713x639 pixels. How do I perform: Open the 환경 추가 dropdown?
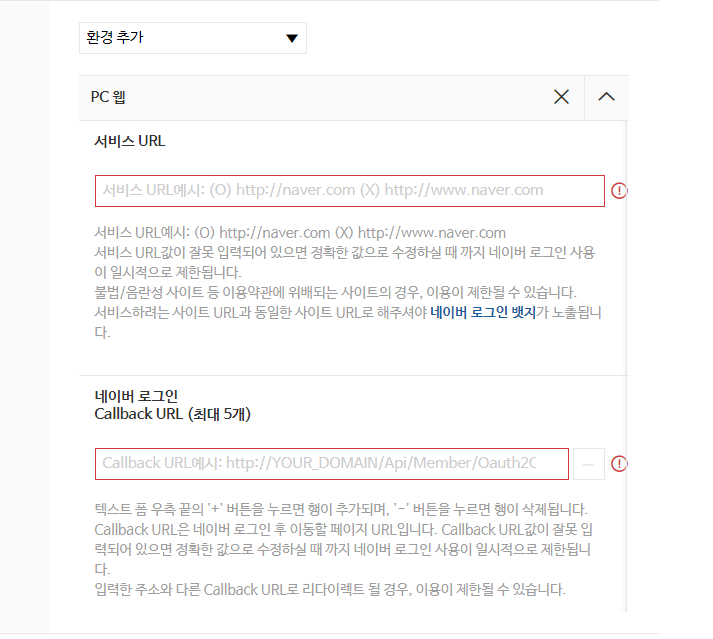[193, 38]
